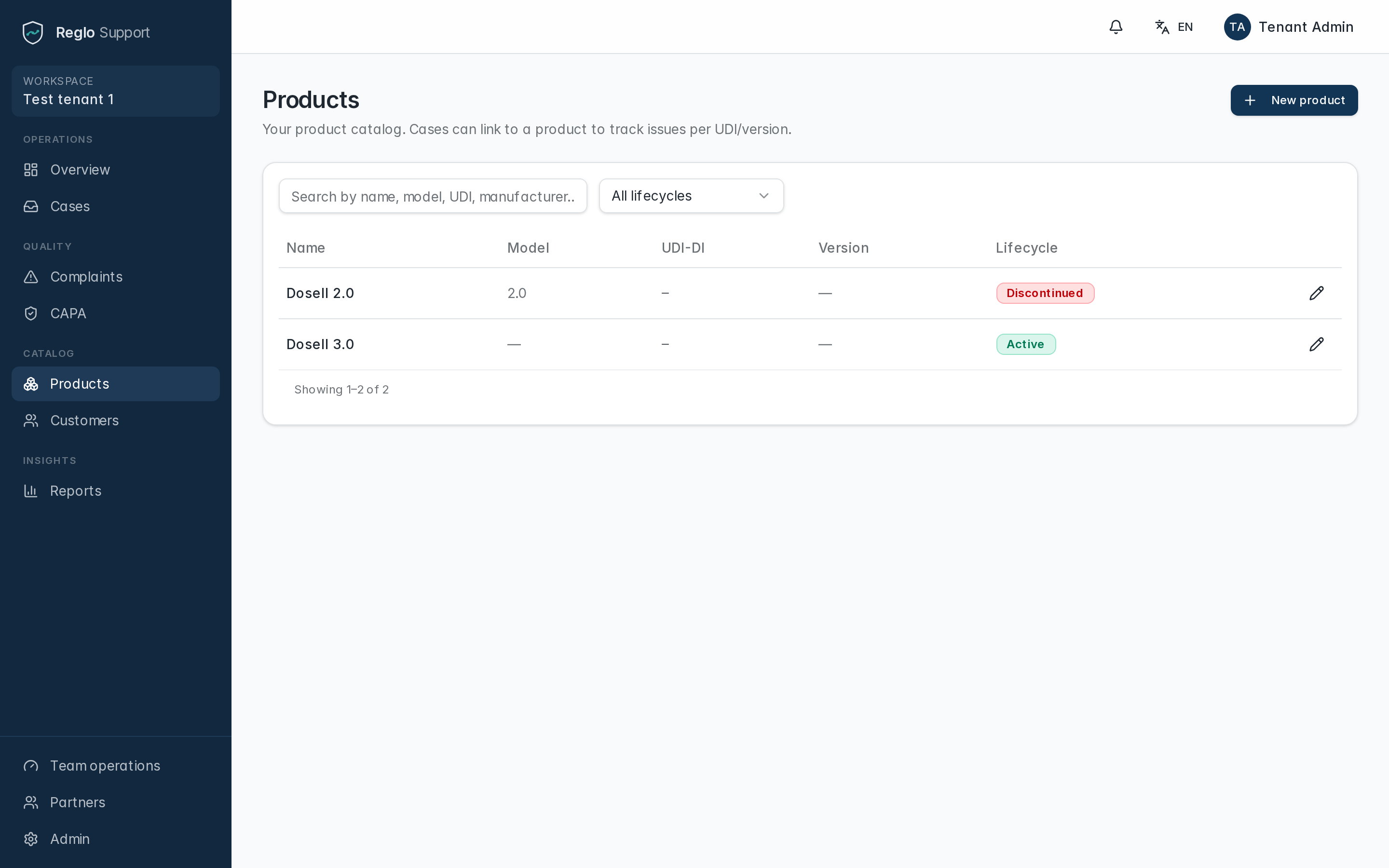Open Admin settings

pos(115,839)
